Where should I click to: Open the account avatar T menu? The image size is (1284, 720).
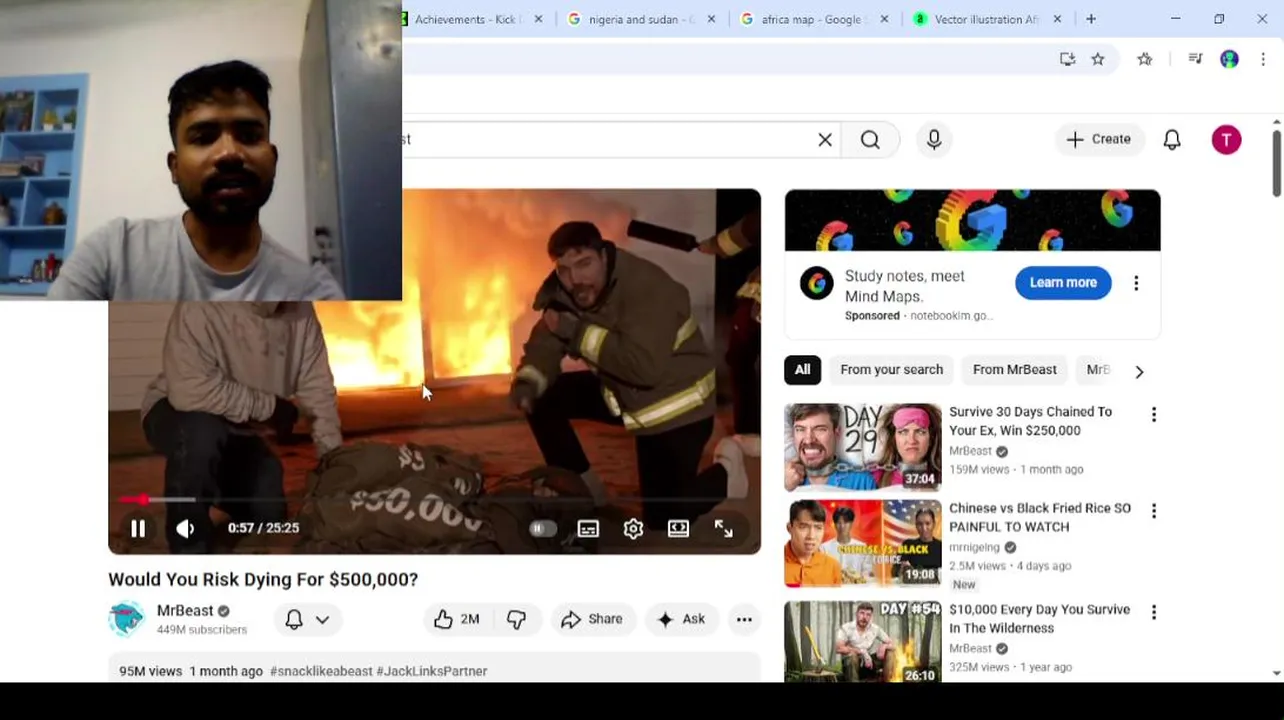click(1226, 140)
